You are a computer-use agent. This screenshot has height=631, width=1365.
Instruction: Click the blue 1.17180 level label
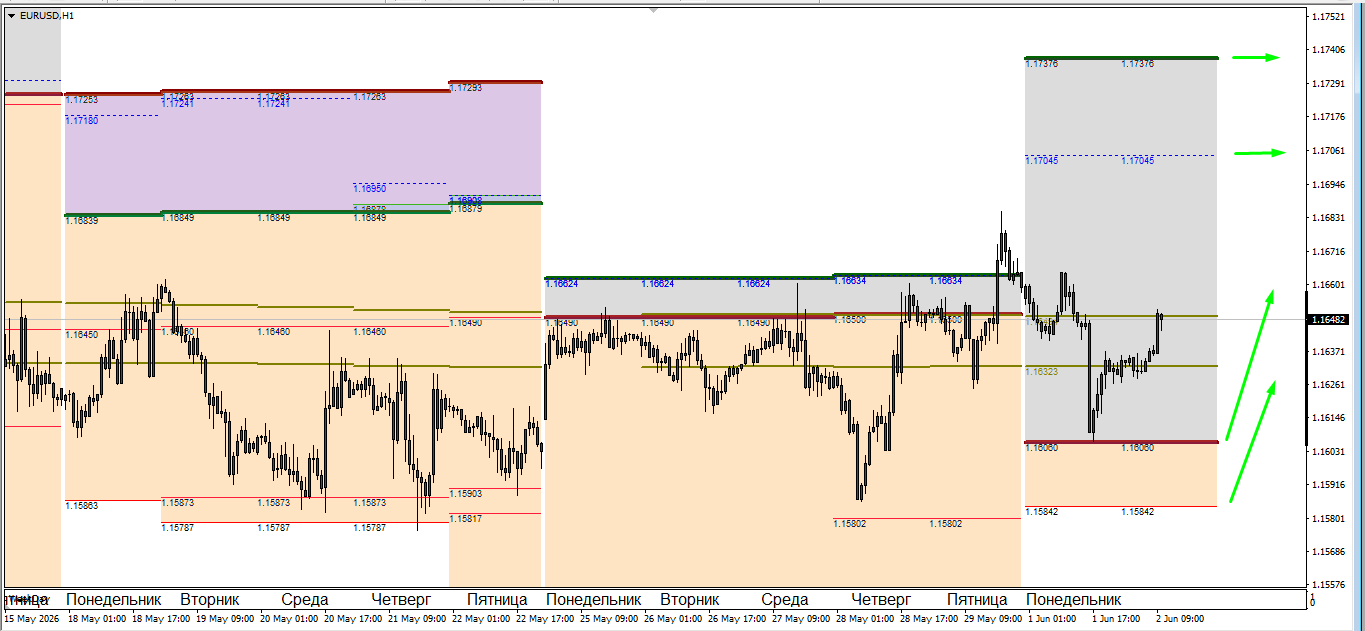tap(82, 121)
